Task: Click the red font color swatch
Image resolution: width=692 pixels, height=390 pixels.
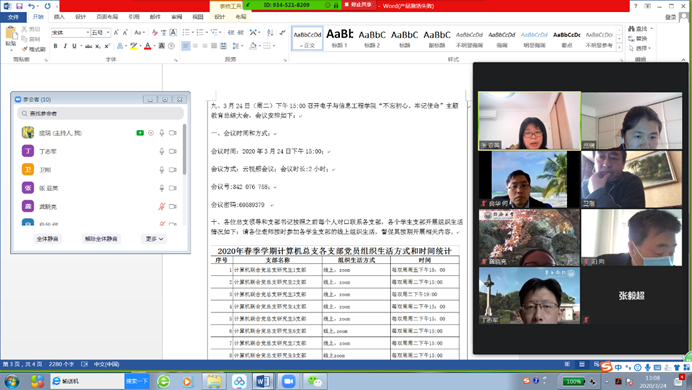Action: pos(147,46)
